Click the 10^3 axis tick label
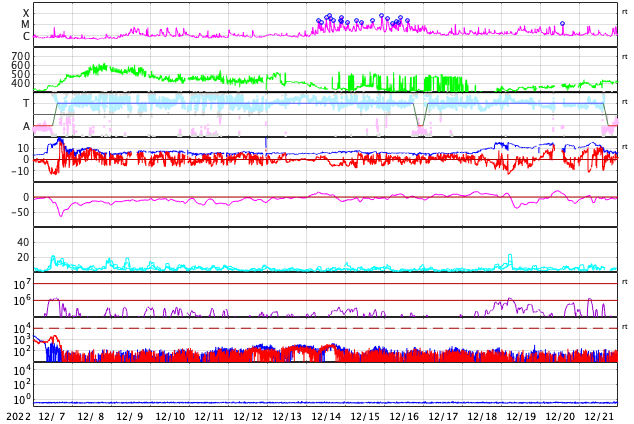This screenshot has width=634, height=424. tap(22, 340)
